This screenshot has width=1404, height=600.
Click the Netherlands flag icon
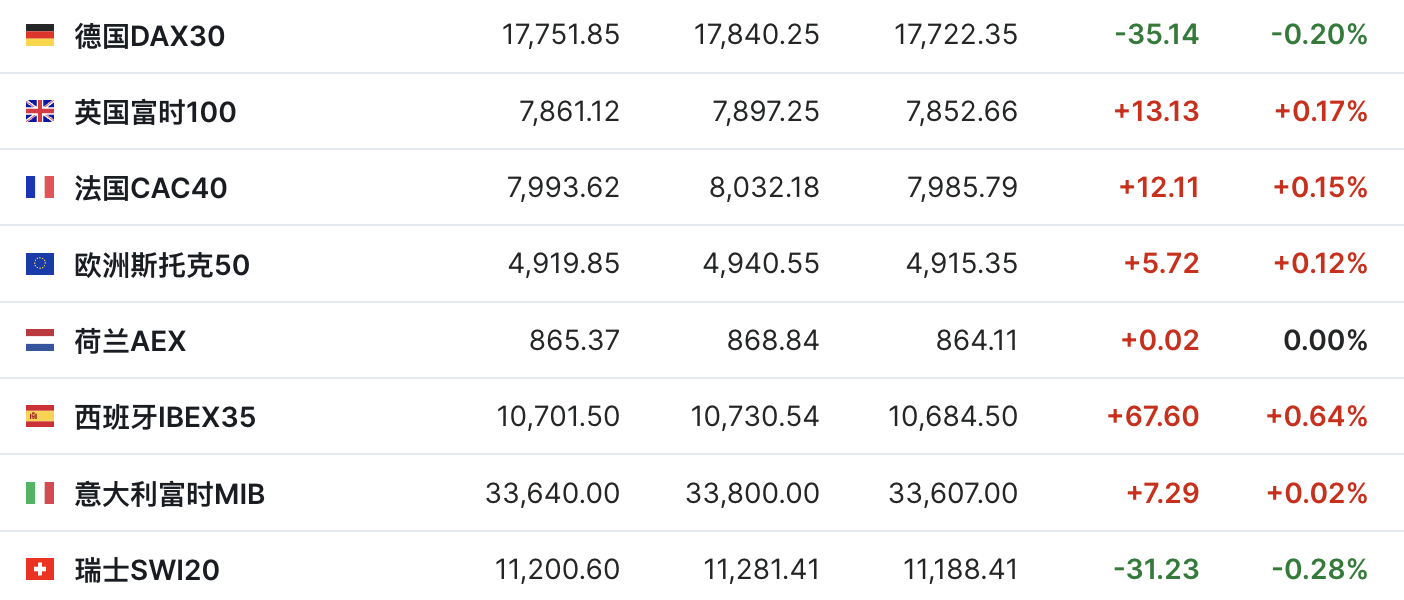pyautogui.click(x=40, y=340)
